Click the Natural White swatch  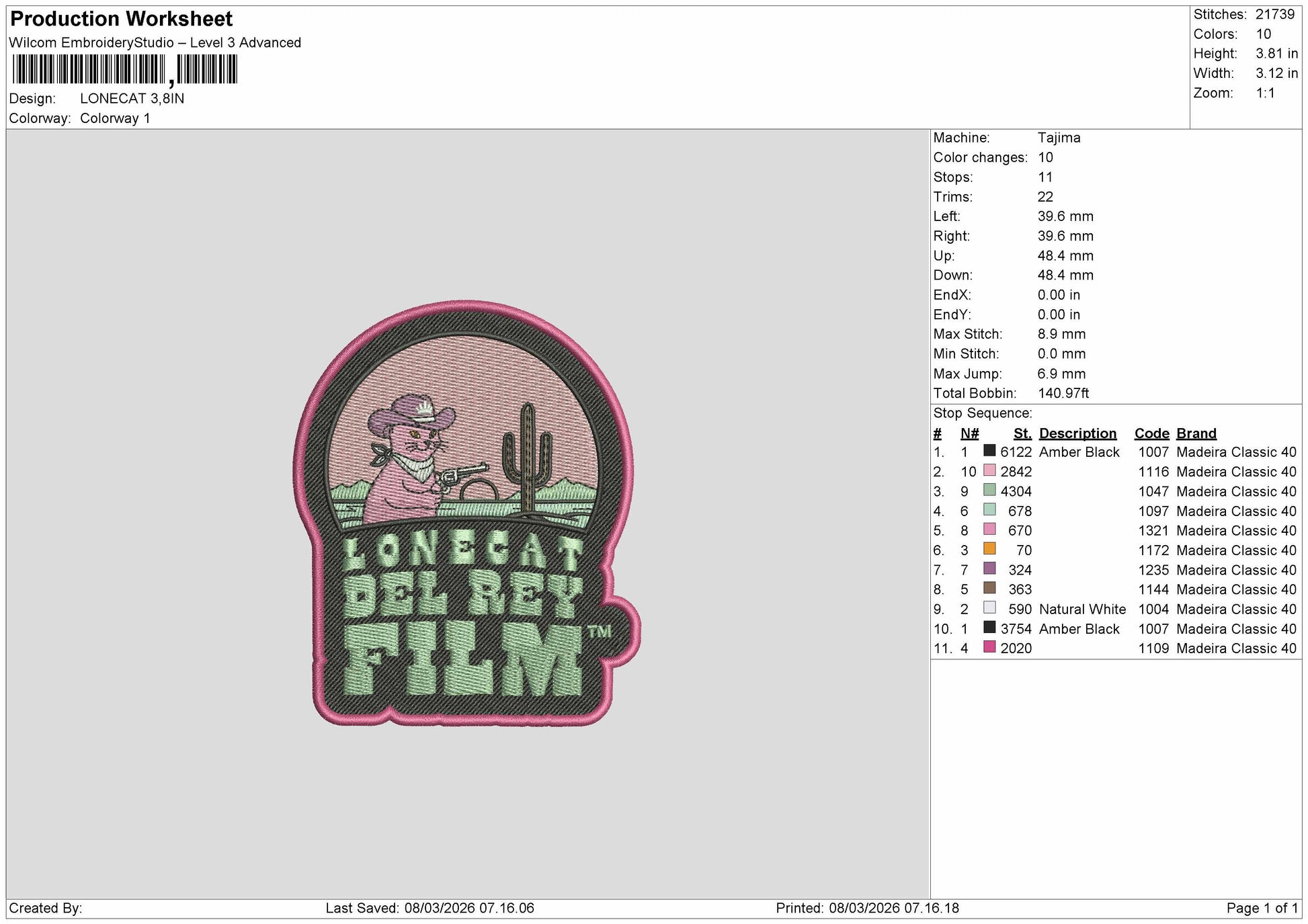[989, 607]
